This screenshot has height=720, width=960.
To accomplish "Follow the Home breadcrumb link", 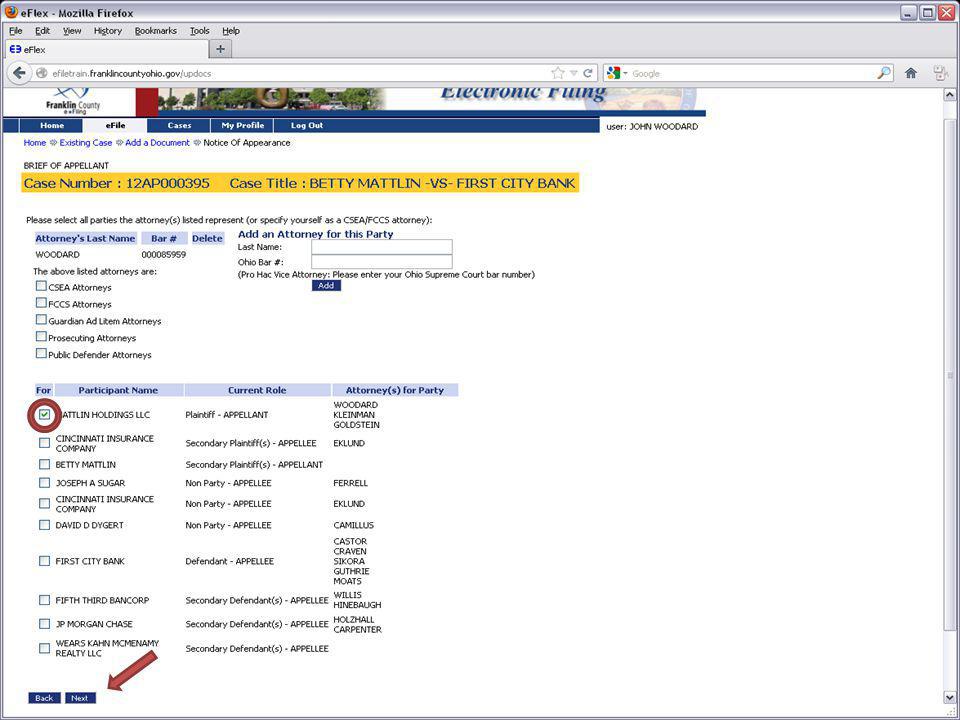I will tap(34, 143).
